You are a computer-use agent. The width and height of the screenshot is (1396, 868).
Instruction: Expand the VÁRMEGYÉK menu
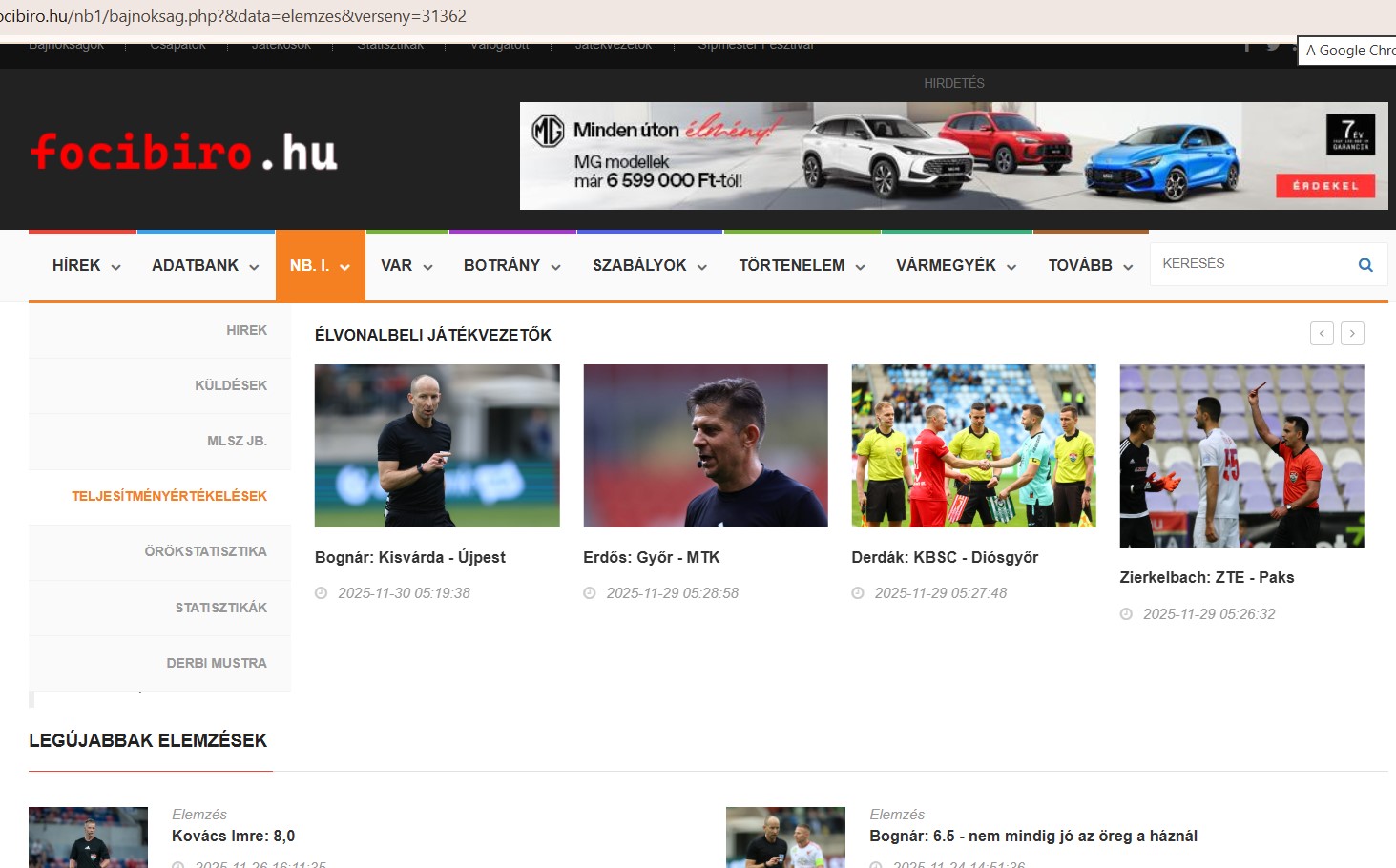pyautogui.click(x=956, y=266)
